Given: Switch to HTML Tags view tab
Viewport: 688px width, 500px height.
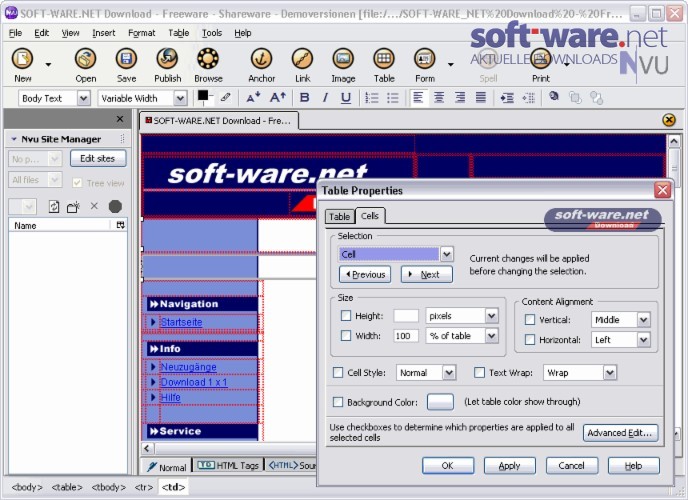Looking at the screenshot, I should [228, 465].
